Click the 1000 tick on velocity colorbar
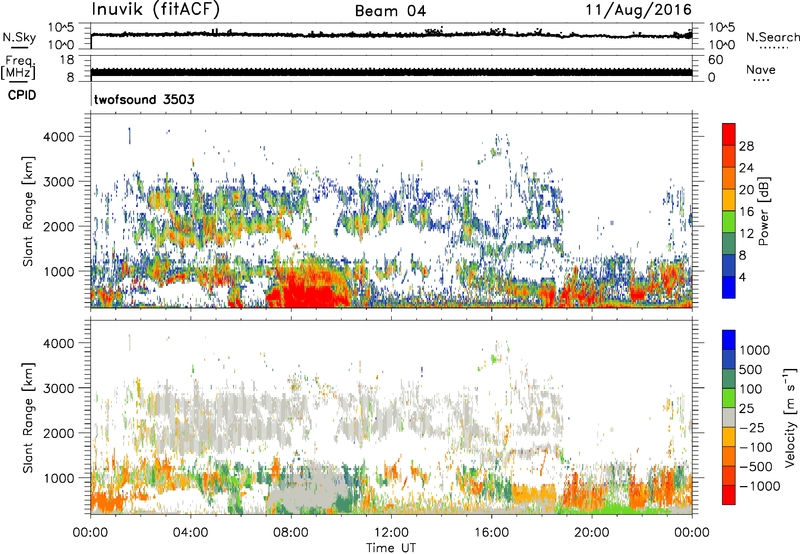The width and height of the screenshot is (800, 554). point(755,350)
